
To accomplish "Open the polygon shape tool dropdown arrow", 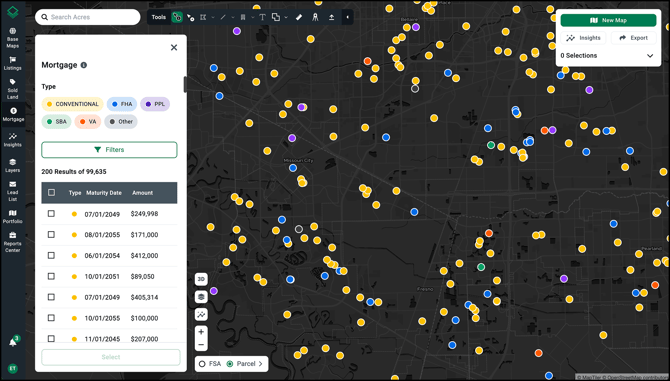I will click(x=213, y=18).
